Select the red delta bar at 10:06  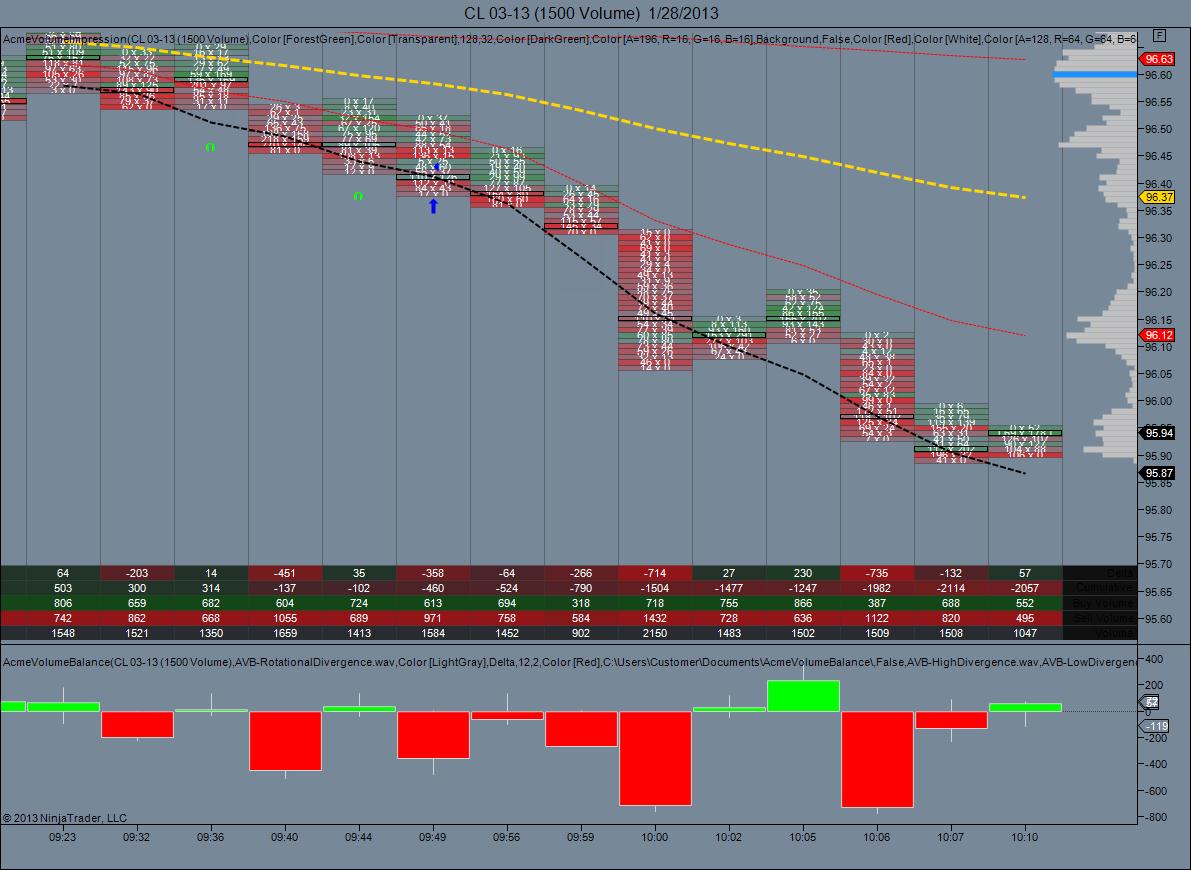pyautogui.click(x=877, y=759)
